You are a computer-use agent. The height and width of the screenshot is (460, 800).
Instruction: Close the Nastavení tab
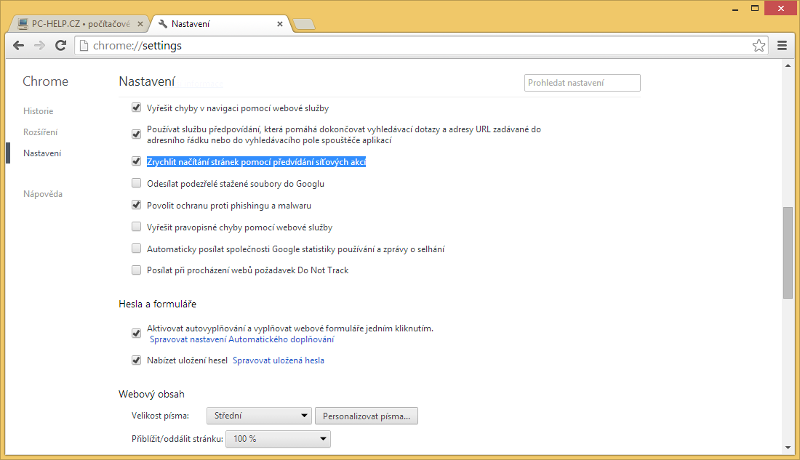(280, 24)
